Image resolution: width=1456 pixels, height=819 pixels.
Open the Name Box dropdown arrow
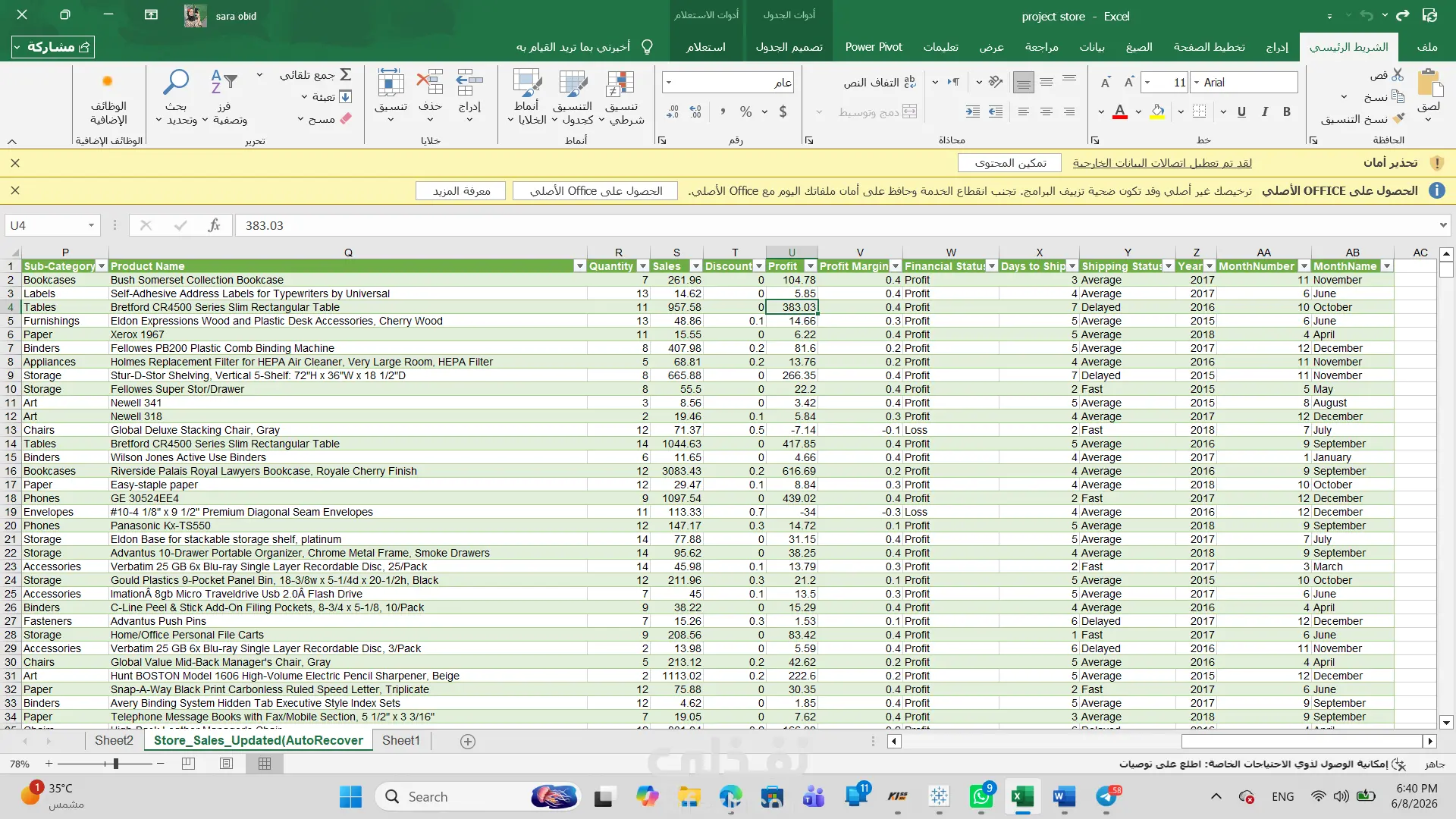pyautogui.click(x=91, y=225)
